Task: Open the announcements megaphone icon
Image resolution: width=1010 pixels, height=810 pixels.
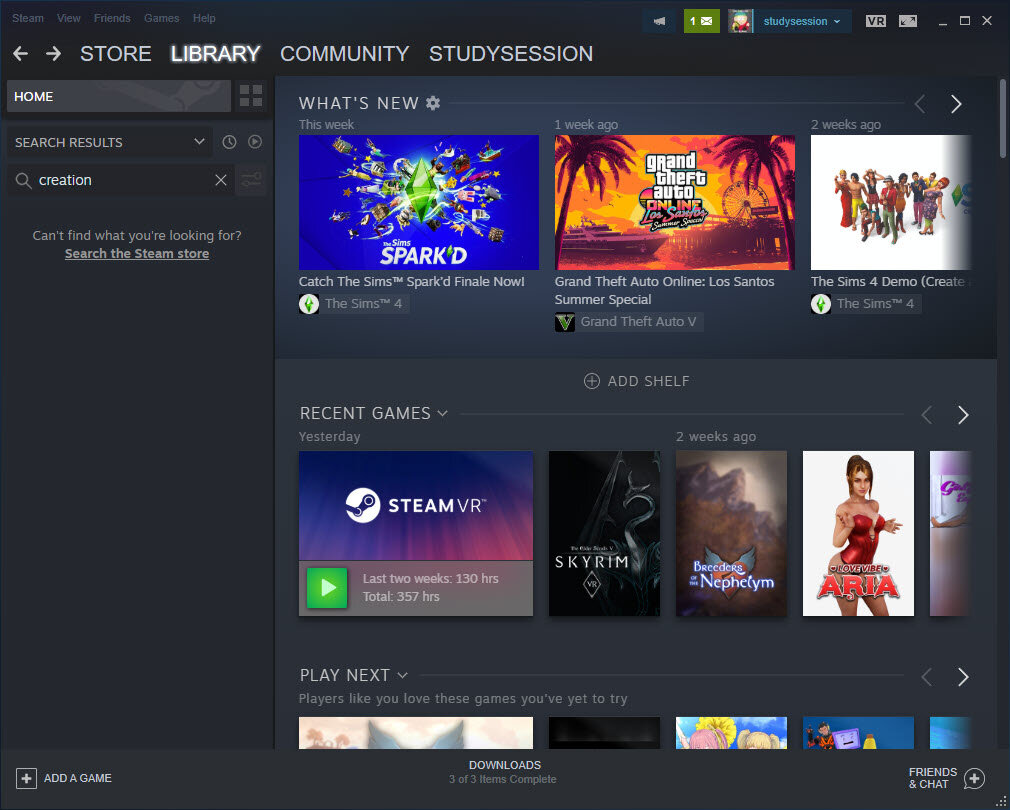Action: (x=660, y=21)
